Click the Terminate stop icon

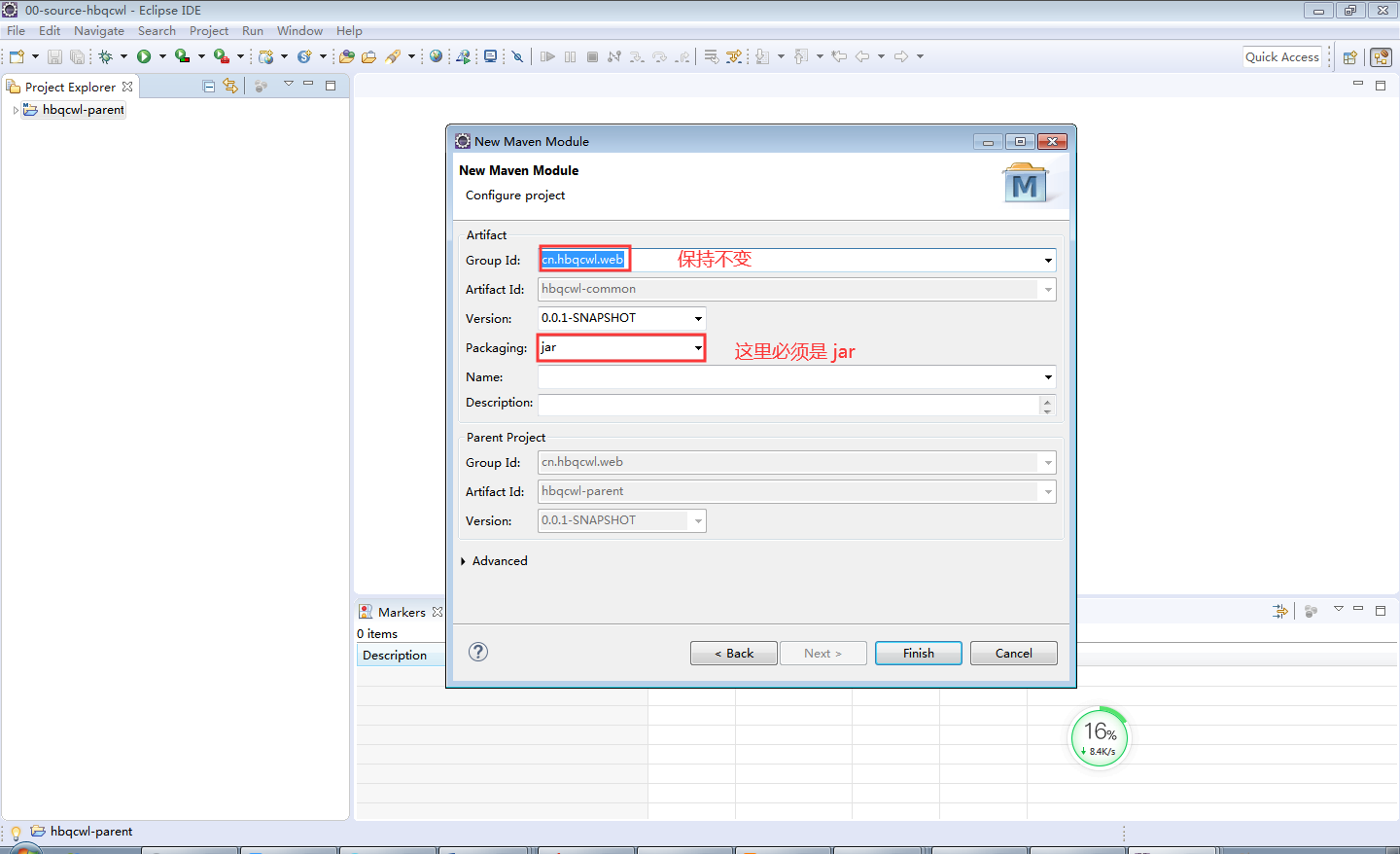point(592,56)
